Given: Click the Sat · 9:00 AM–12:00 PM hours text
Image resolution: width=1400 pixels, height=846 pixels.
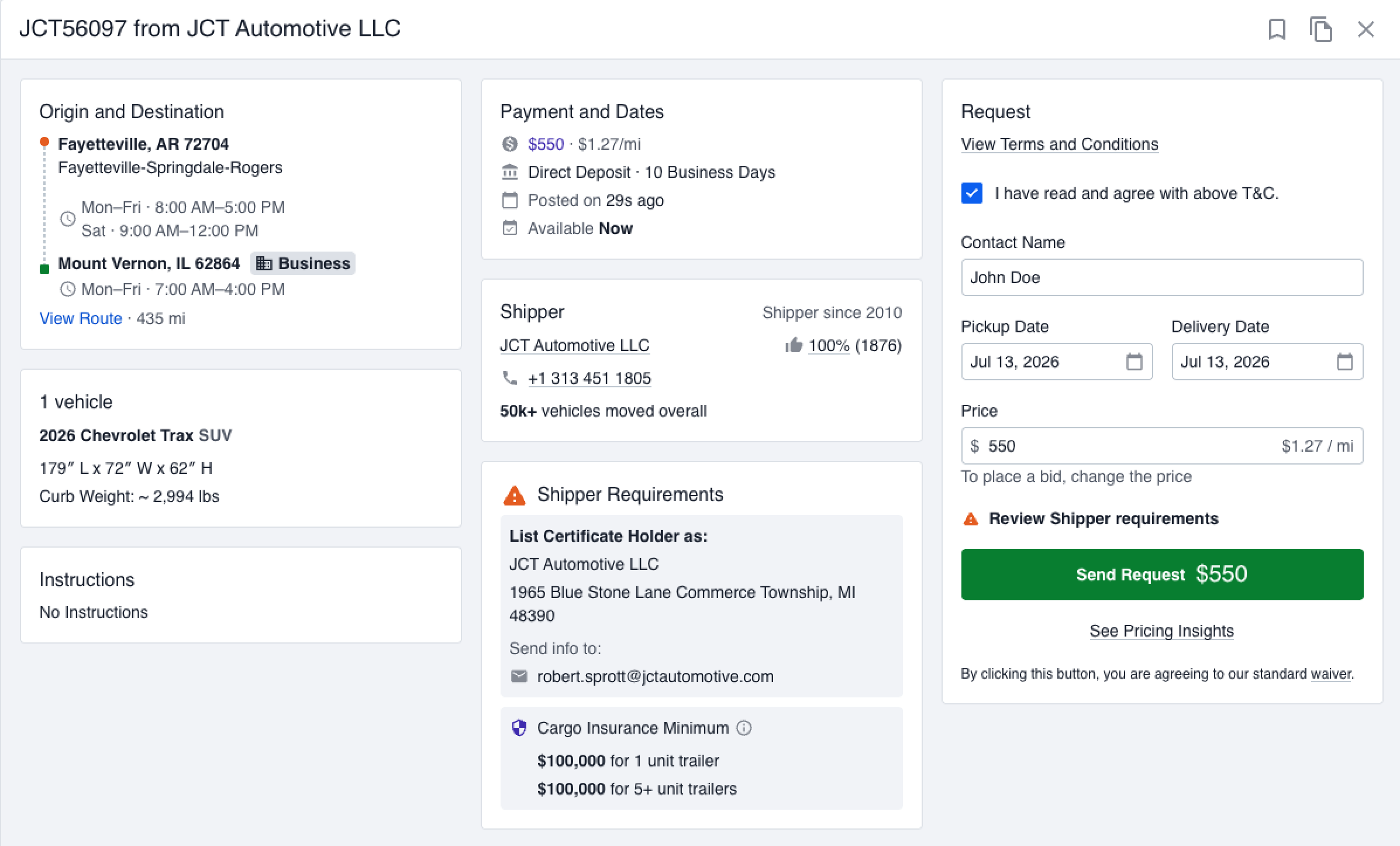Looking at the screenshot, I should tap(170, 231).
